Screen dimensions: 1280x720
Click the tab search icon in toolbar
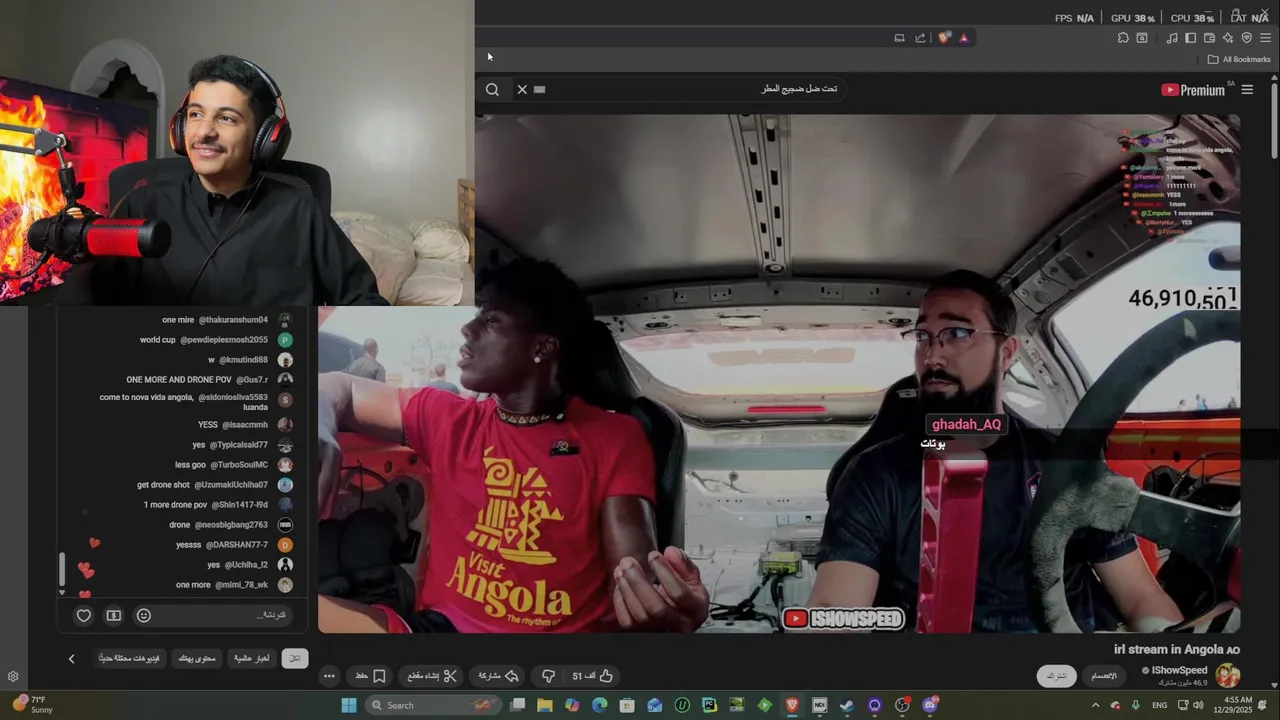coord(1142,38)
